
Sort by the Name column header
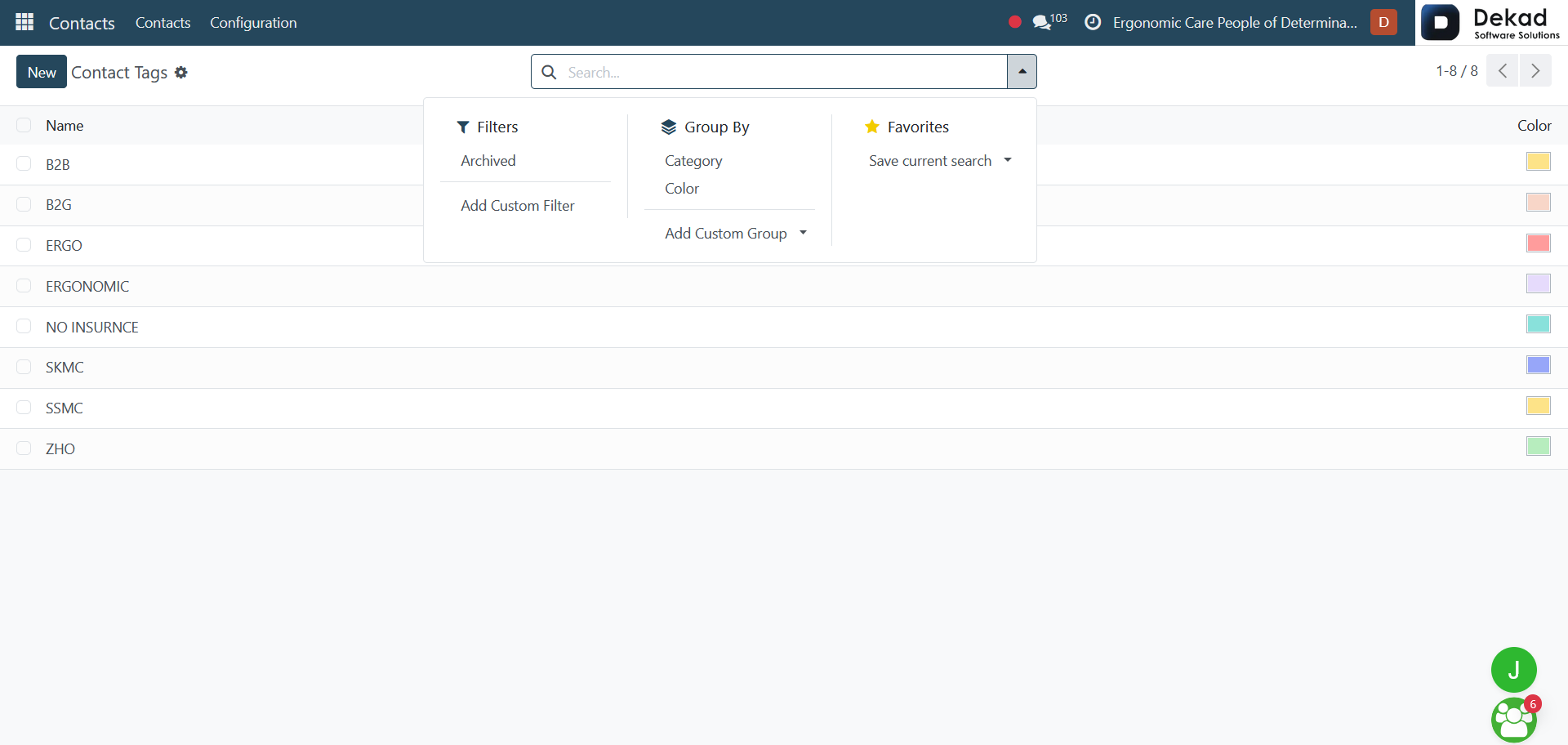(65, 126)
